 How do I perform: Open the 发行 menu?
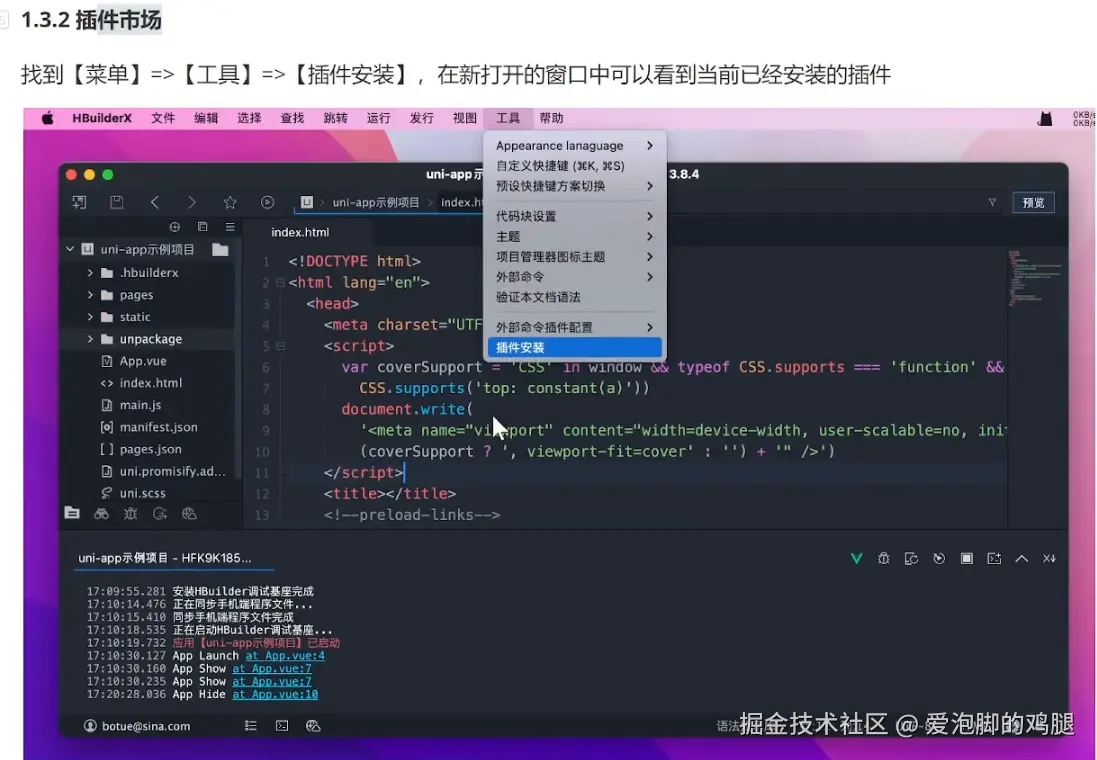point(421,118)
